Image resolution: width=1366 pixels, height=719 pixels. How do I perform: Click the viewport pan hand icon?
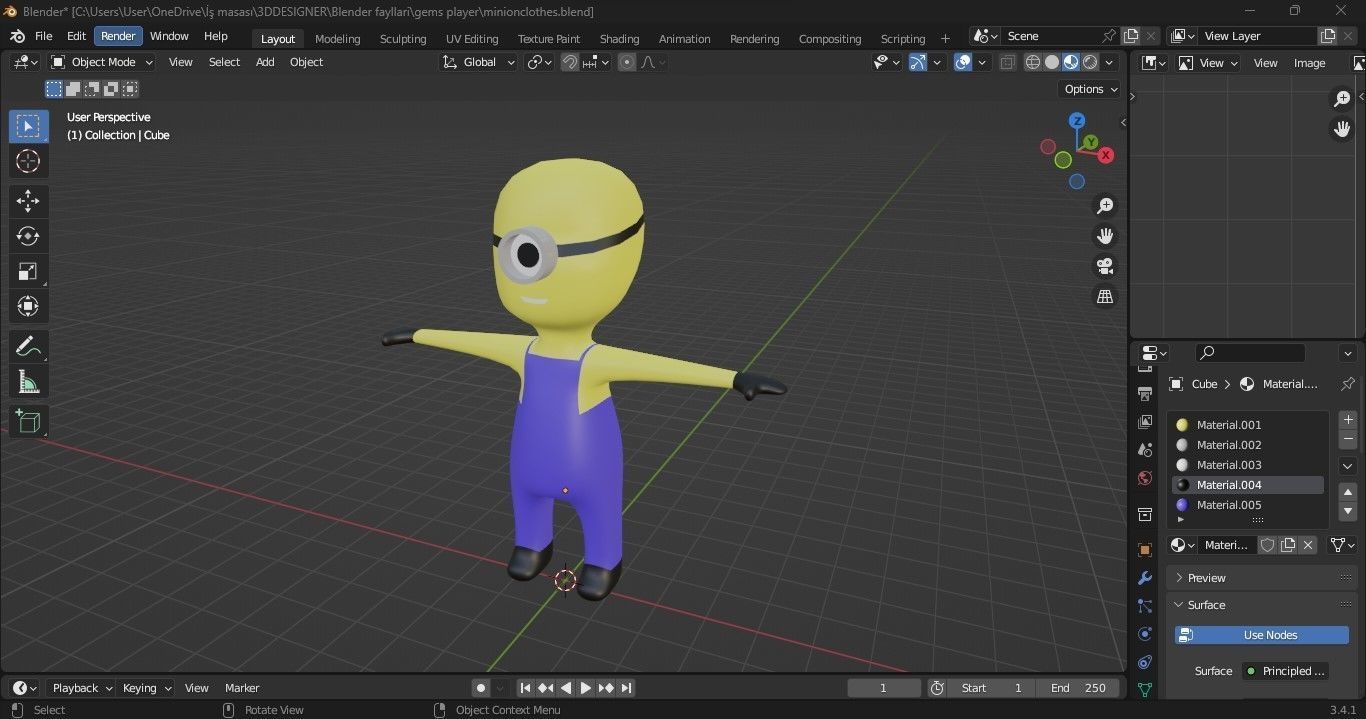(1105, 236)
